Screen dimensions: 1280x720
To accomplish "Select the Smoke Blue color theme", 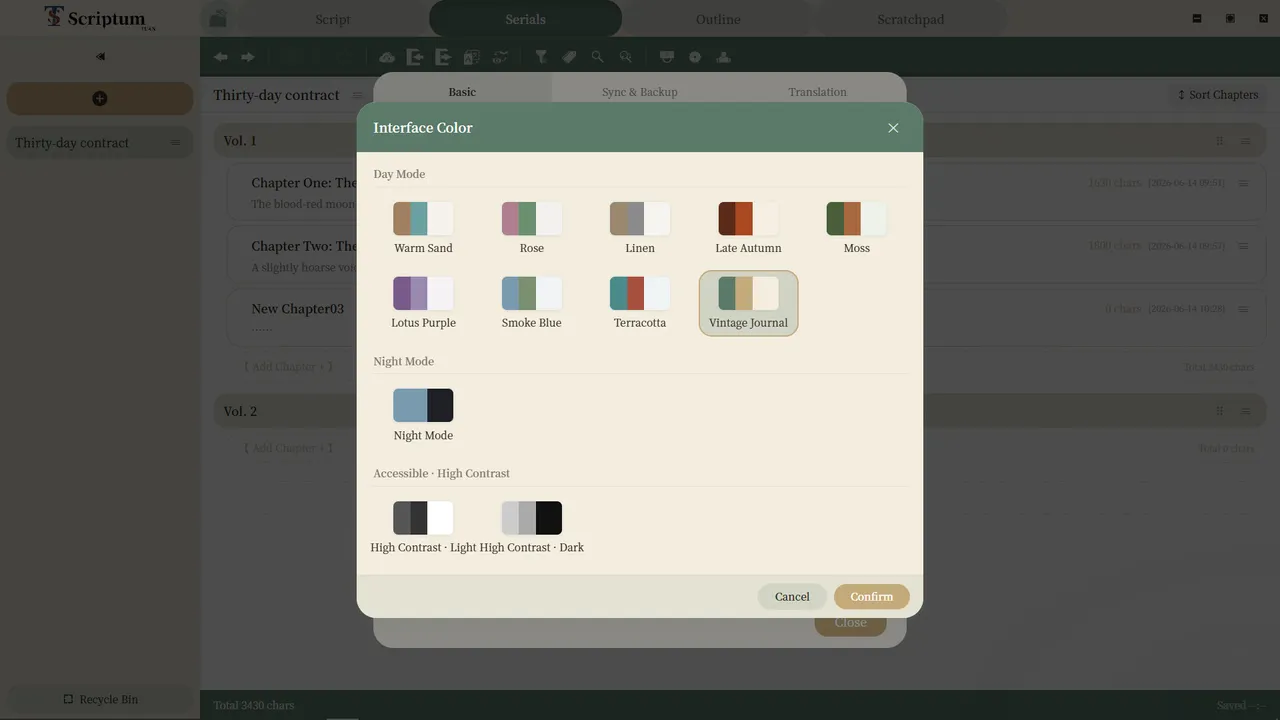I will click(x=532, y=303).
